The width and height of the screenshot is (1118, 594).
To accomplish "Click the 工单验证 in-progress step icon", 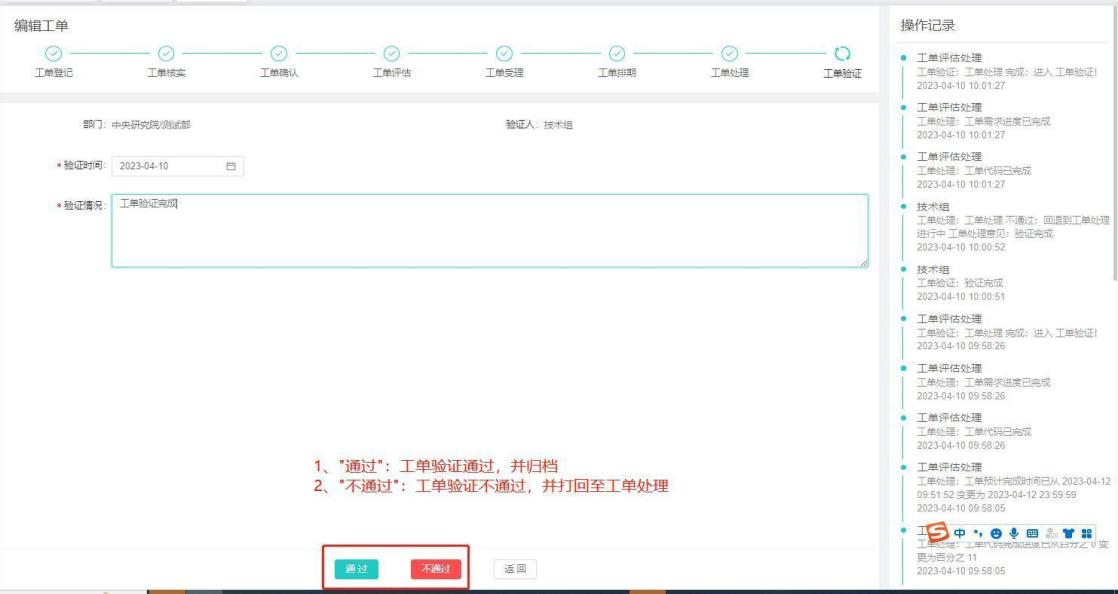I will coord(841,53).
